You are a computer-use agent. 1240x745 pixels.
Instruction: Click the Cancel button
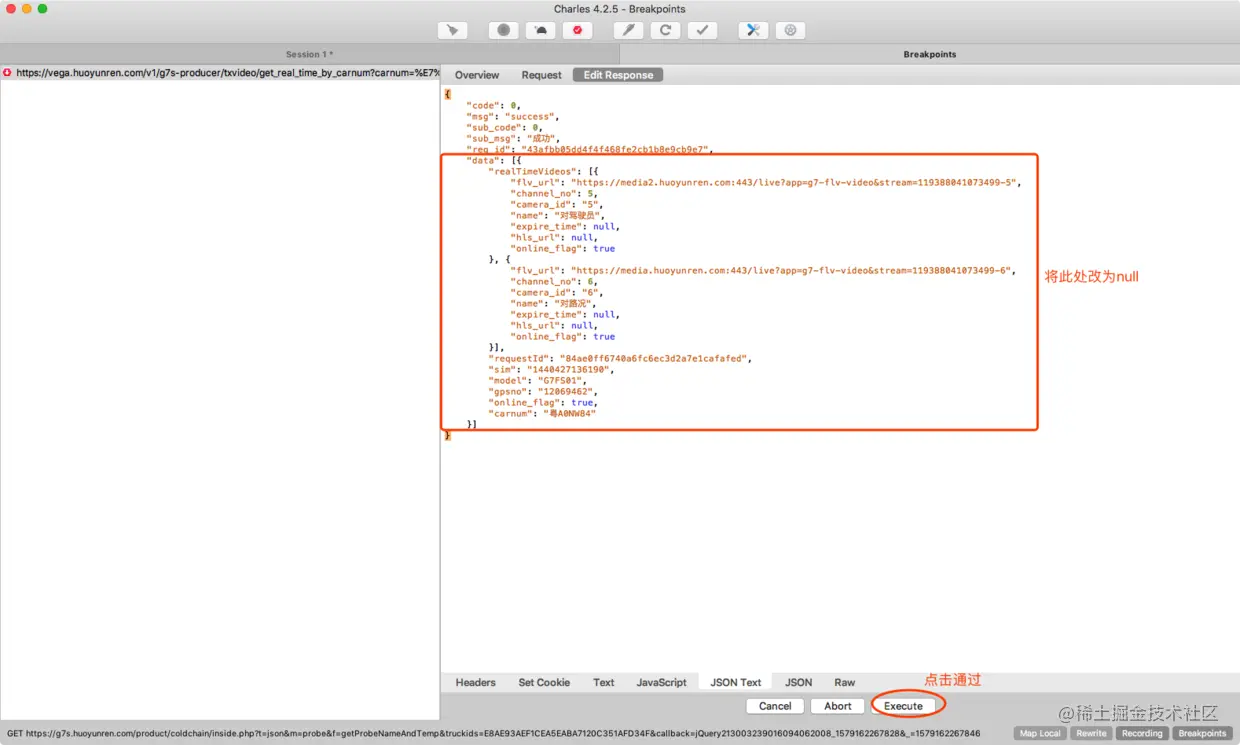[x=775, y=705]
